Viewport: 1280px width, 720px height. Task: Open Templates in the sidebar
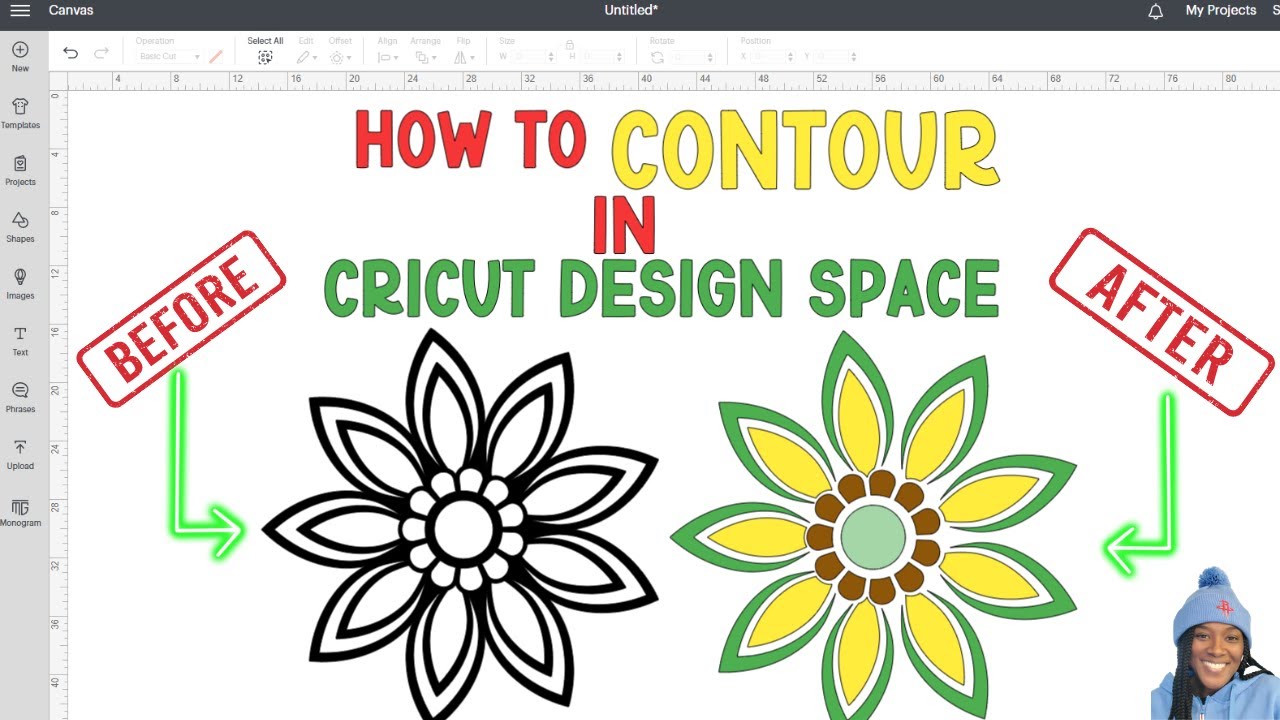coord(20,113)
